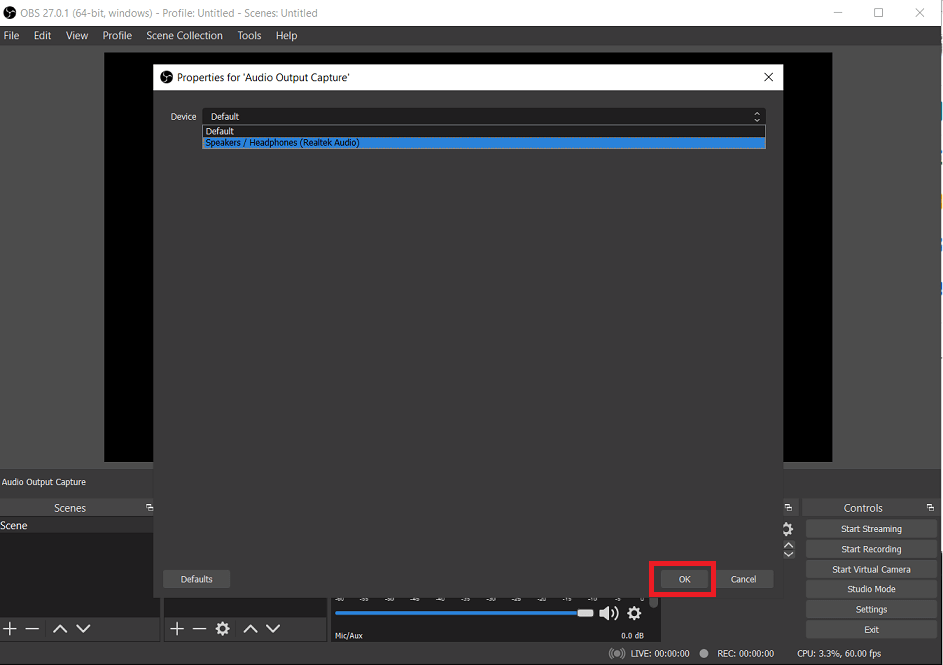This screenshot has height=665, width=943.
Task: Open the View menu
Action: (77, 35)
